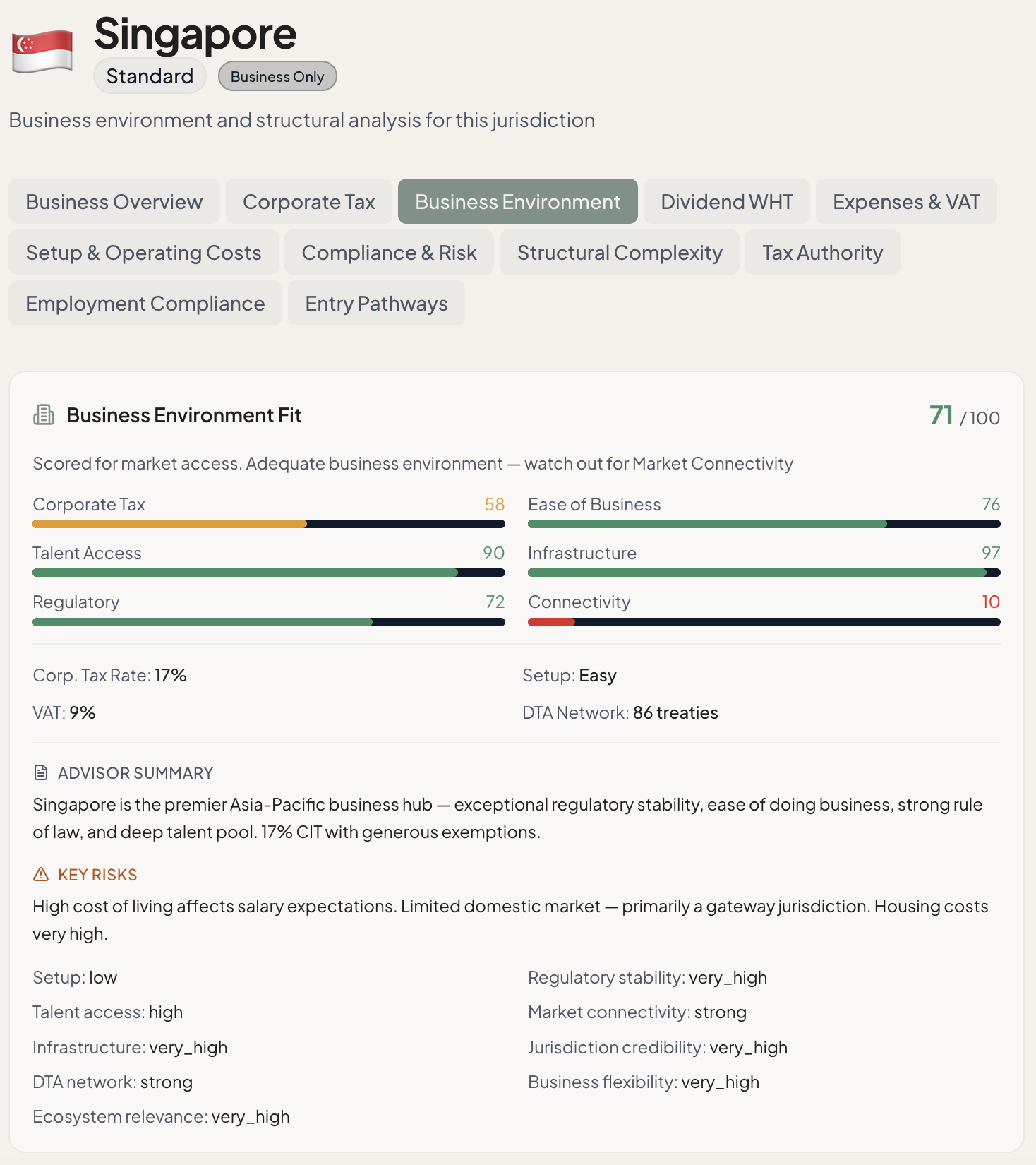Click the 'Scored for market access' description
1036x1165 pixels.
pyautogui.click(x=413, y=463)
